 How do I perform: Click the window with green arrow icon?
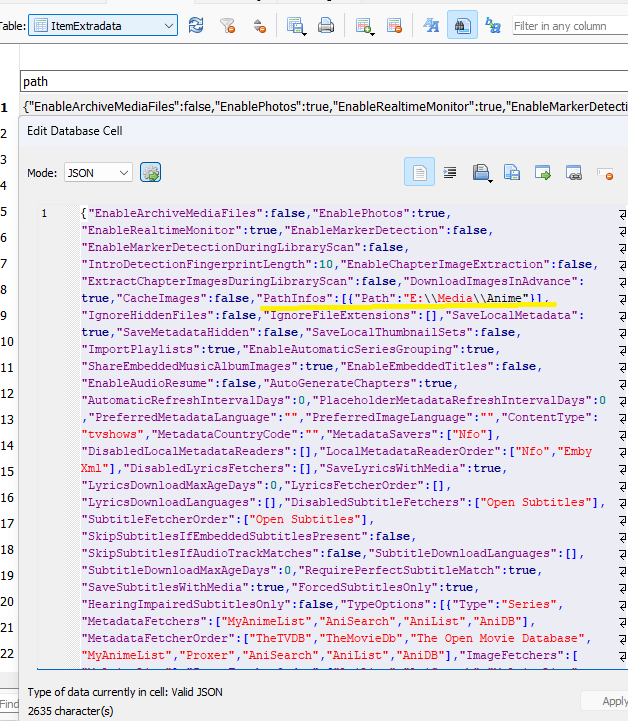542,172
